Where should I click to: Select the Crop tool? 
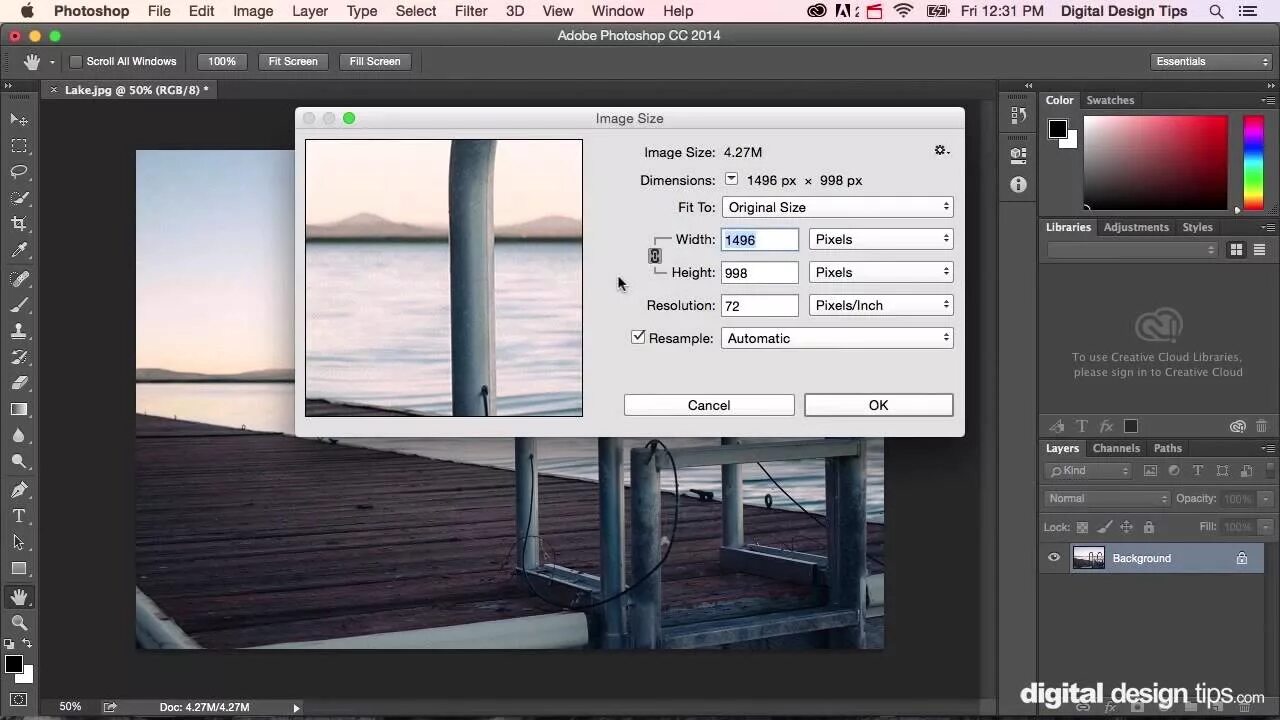[19, 224]
